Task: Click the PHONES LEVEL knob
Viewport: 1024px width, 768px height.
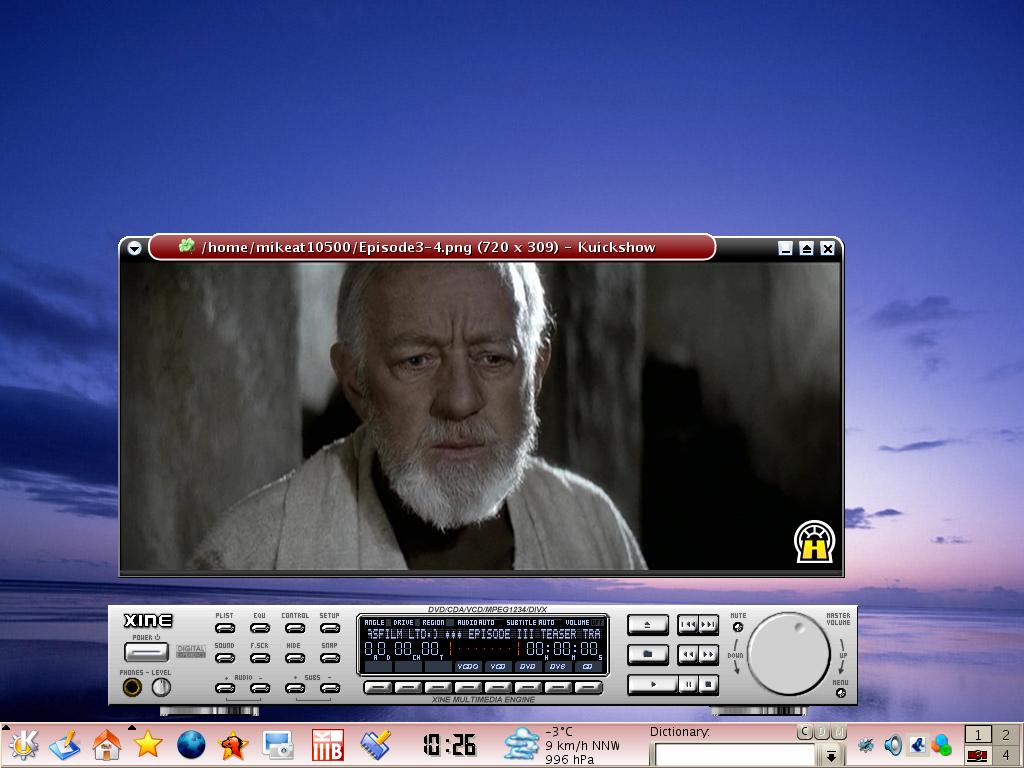Action: pyautogui.click(x=161, y=687)
